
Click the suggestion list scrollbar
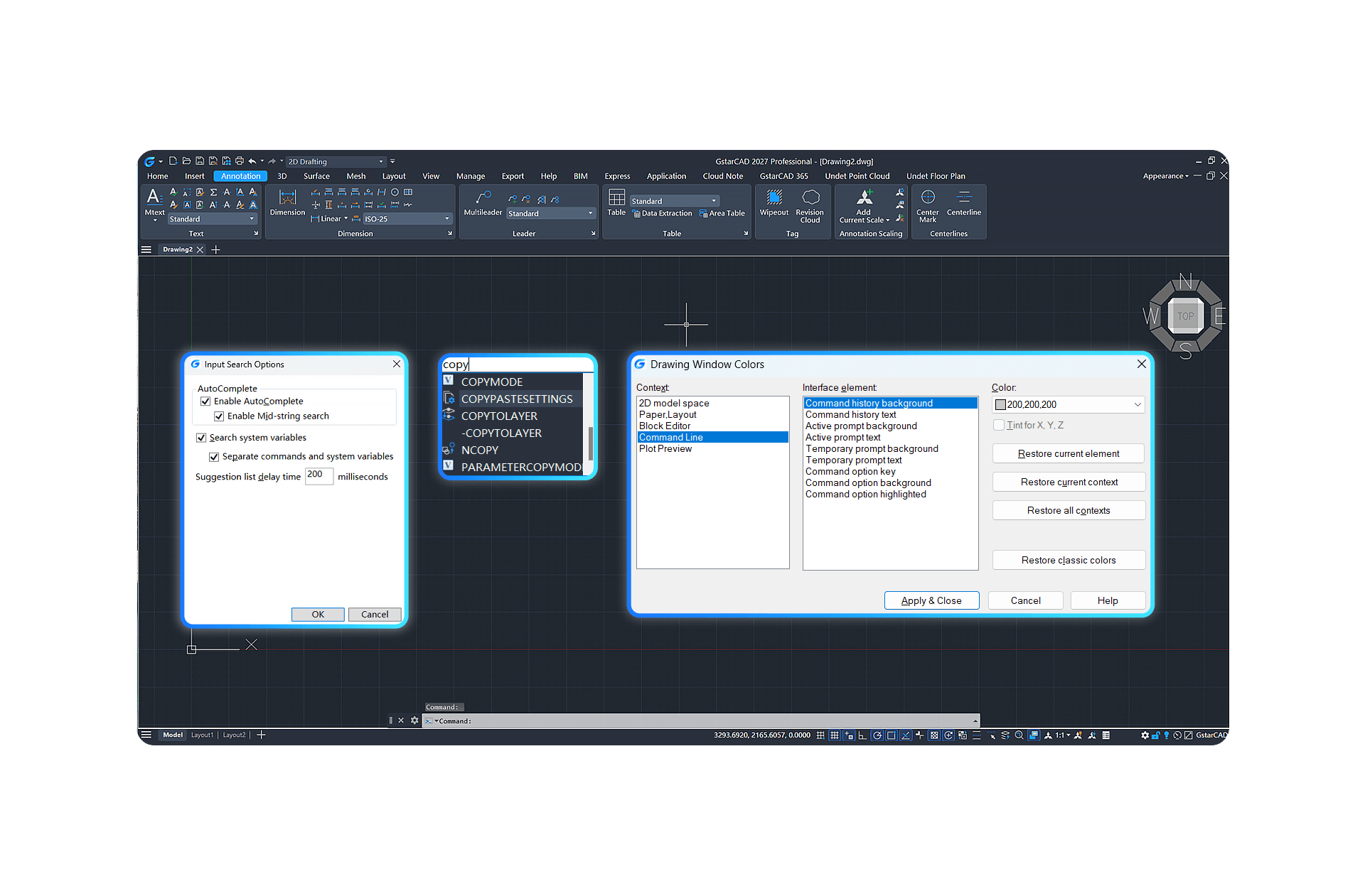tap(590, 443)
